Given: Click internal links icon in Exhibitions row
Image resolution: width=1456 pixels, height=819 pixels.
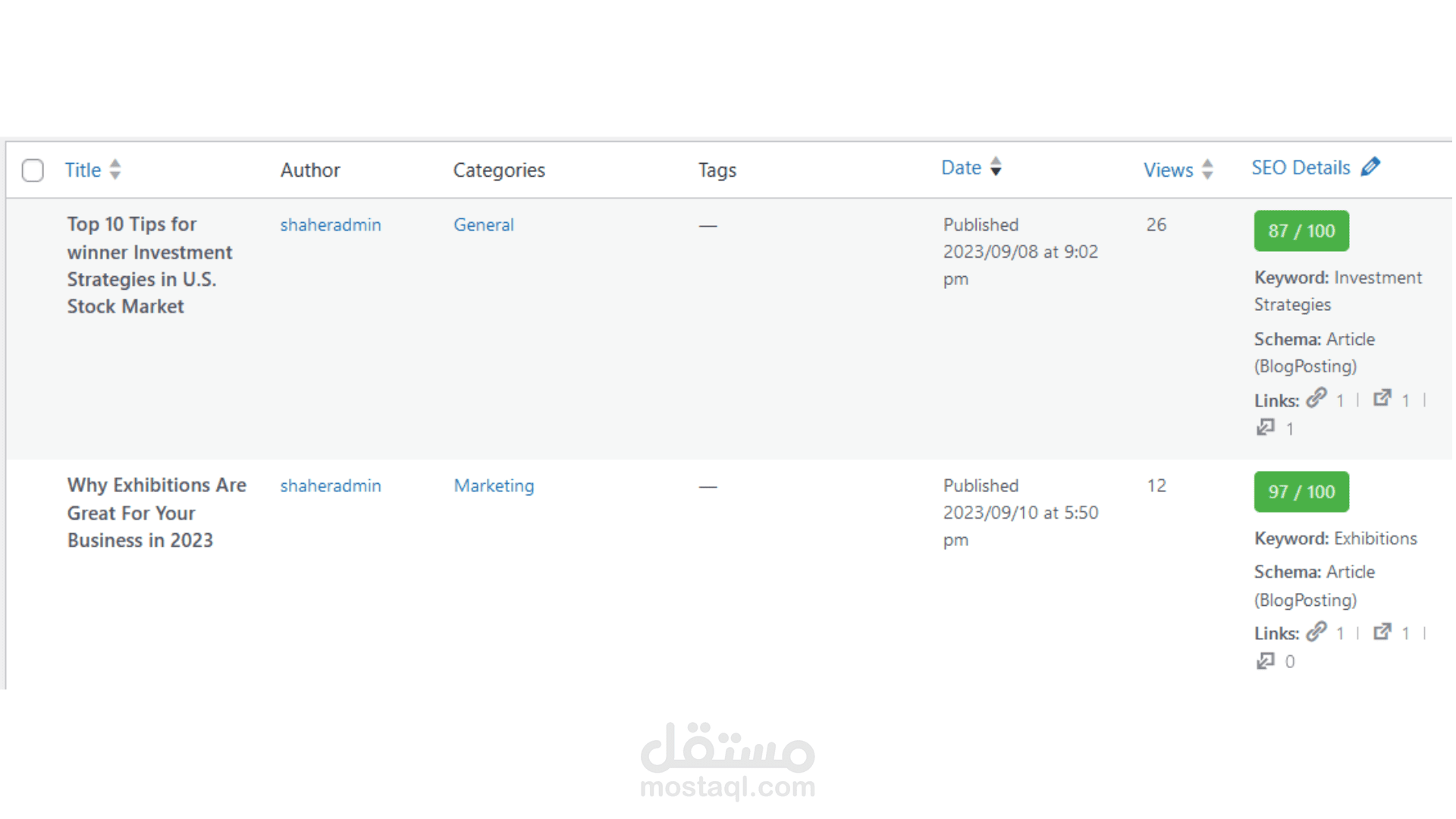Looking at the screenshot, I should [x=1316, y=632].
